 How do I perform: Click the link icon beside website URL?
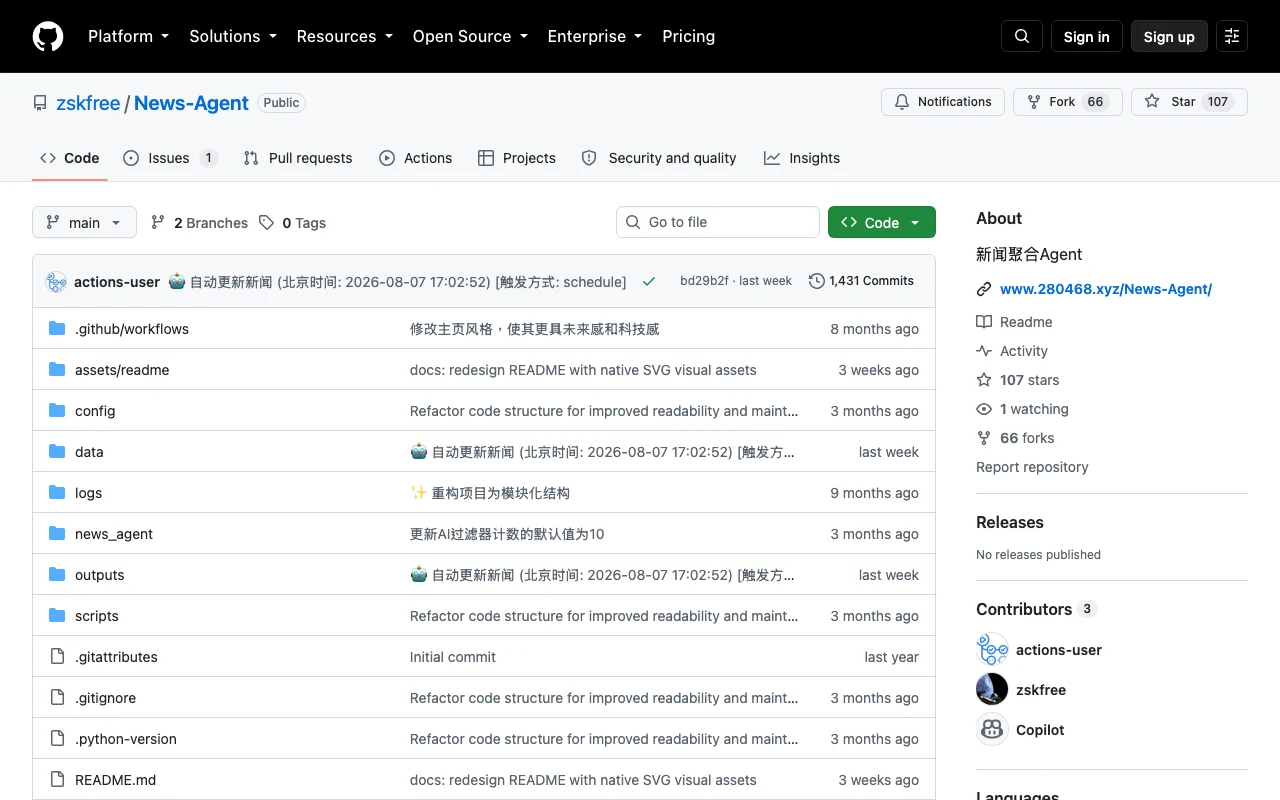(984, 289)
